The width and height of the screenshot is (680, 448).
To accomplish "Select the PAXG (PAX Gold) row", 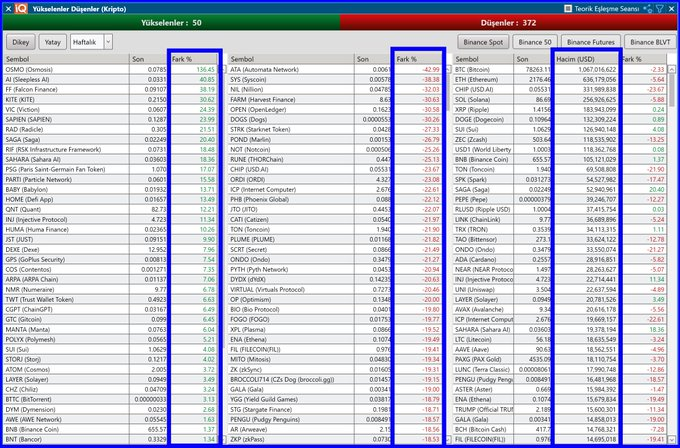I will (x=560, y=359).
